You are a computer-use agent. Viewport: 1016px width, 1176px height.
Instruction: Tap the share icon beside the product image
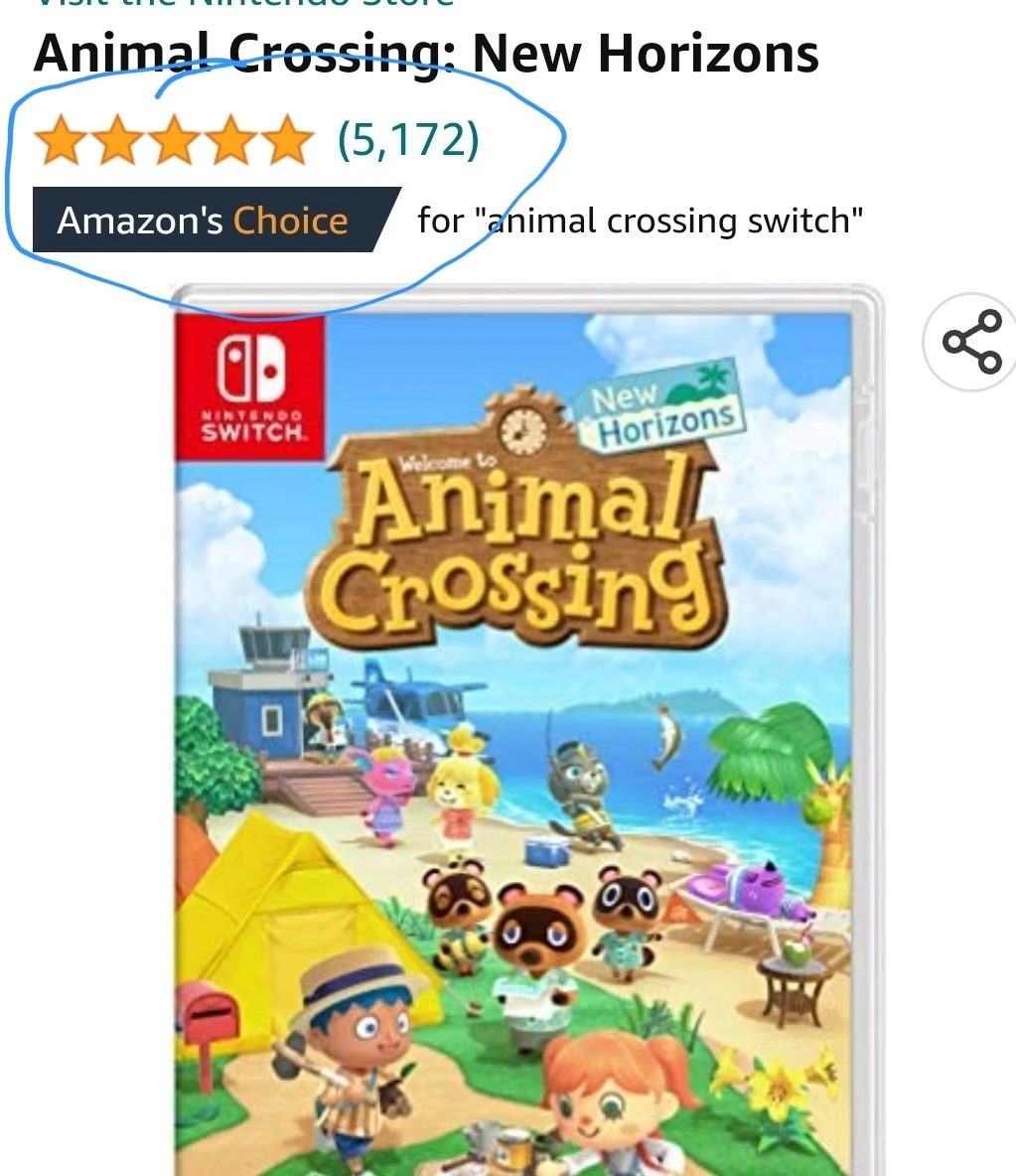tap(971, 342)
